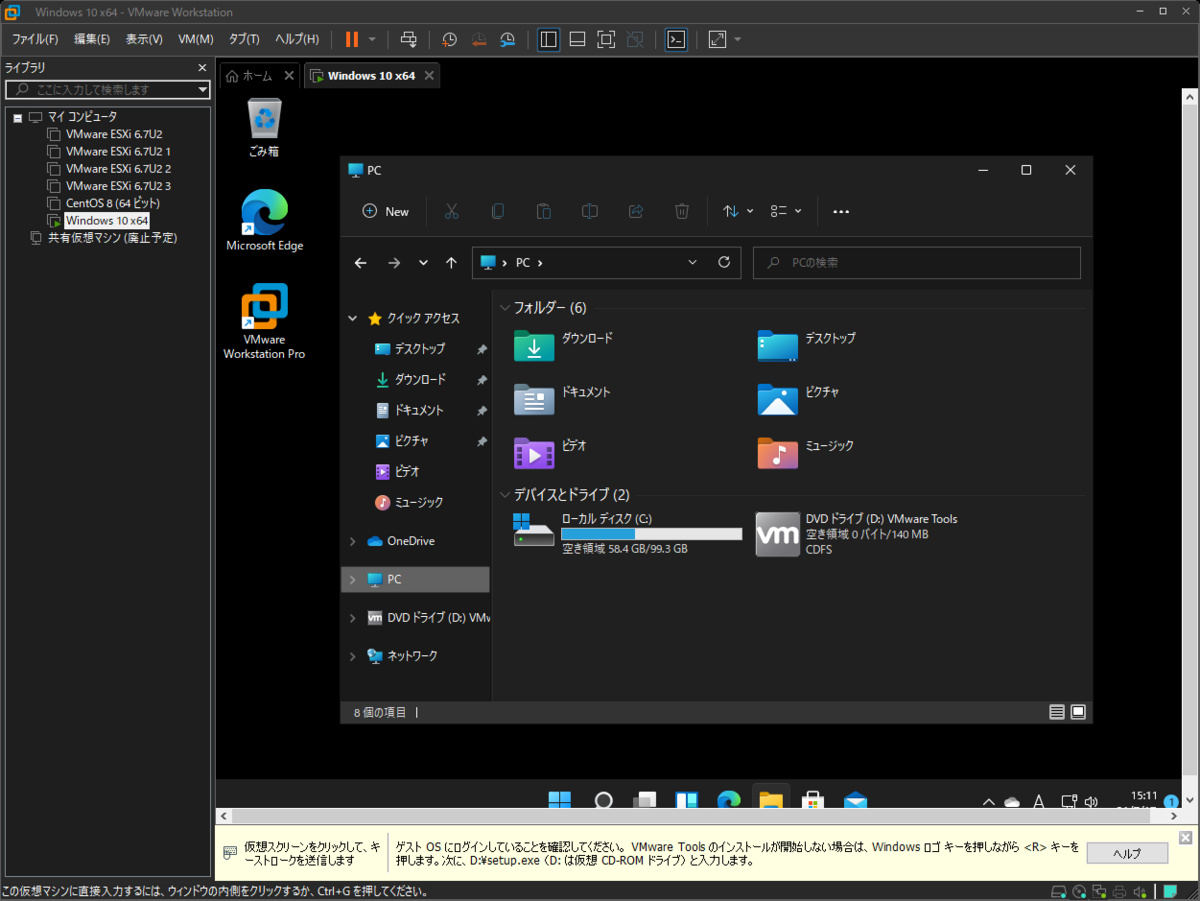
Task: Open the library search dropdown arrow
Action: [203, 89]
